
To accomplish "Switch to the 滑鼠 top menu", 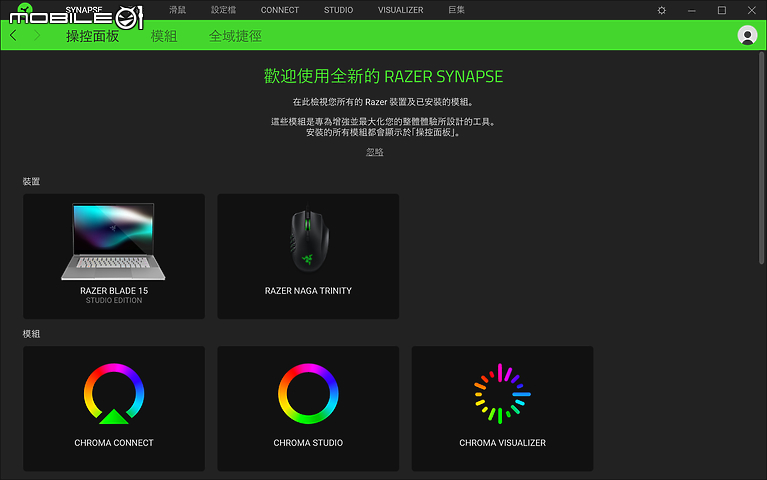I will [x=177, y=10].
